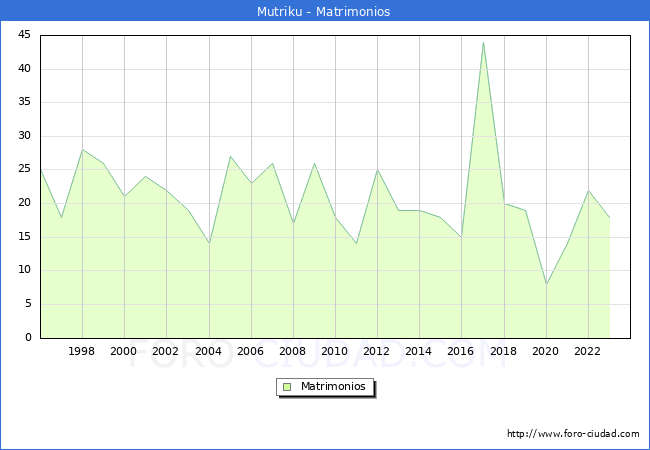650x450 pixels.
Task: Select the 2004 x-axis label
Action: click(x=209, y=351)
